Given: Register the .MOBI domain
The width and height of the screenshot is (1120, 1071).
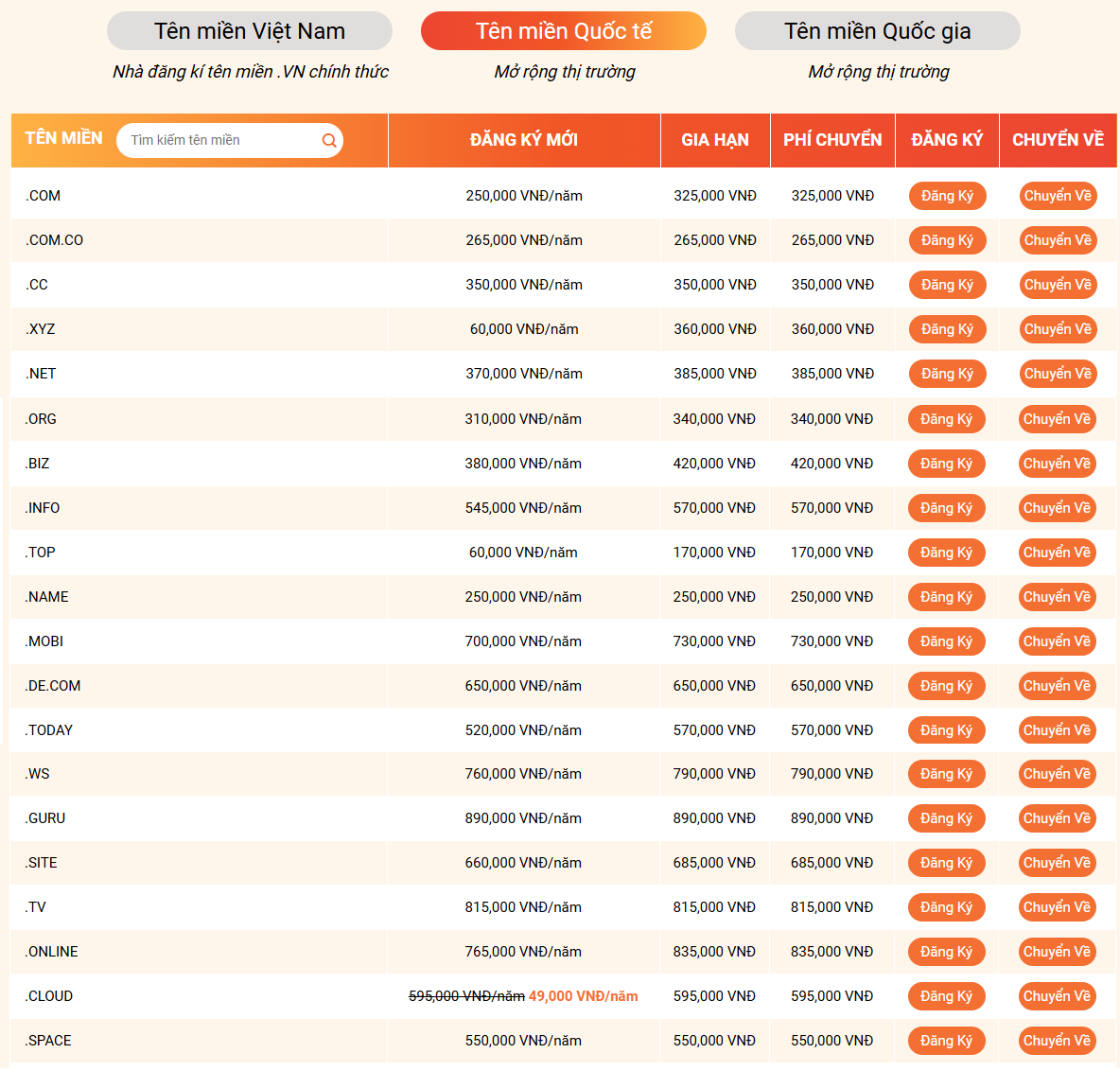Looking at the screenshot, I should 947,641.
